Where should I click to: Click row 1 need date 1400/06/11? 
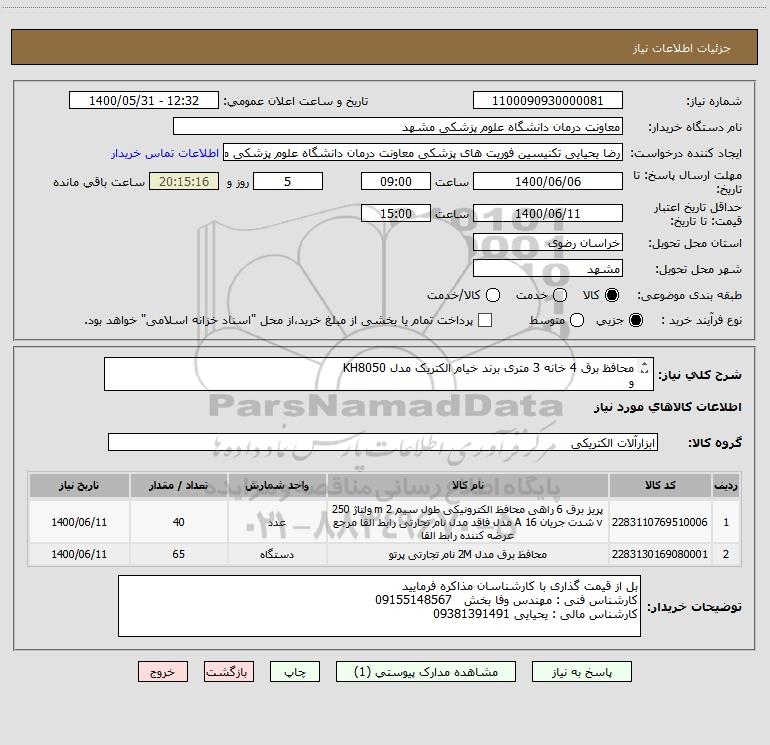coord(79,522)
